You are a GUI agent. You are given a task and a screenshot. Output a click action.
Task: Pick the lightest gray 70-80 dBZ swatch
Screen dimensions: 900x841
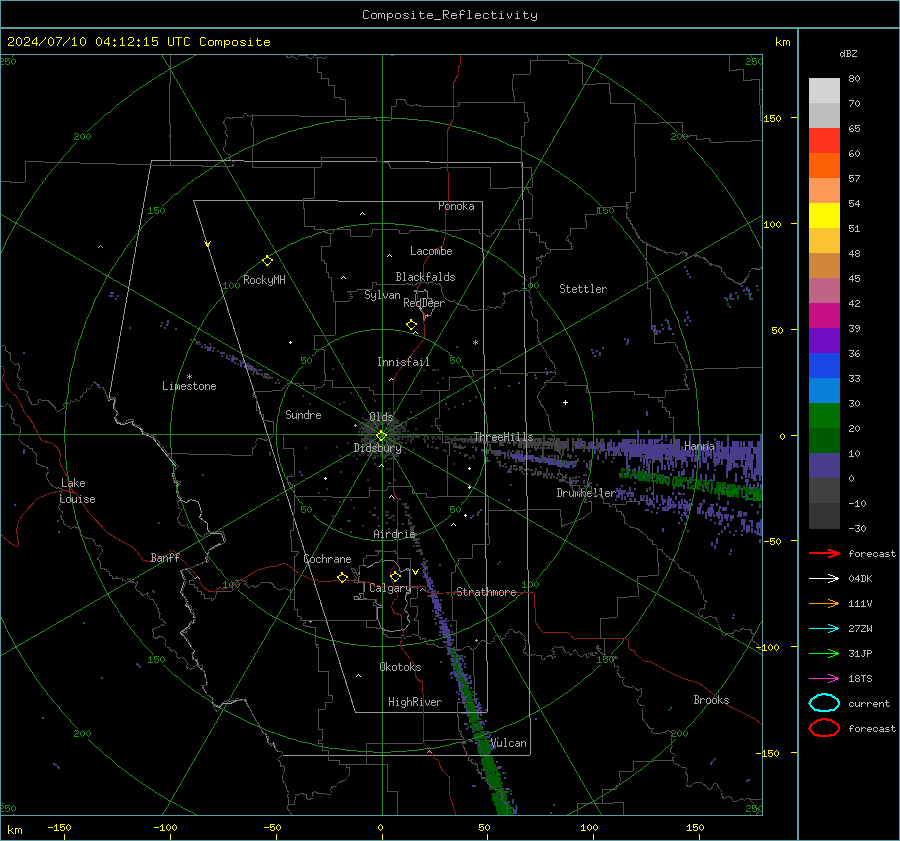824,91
